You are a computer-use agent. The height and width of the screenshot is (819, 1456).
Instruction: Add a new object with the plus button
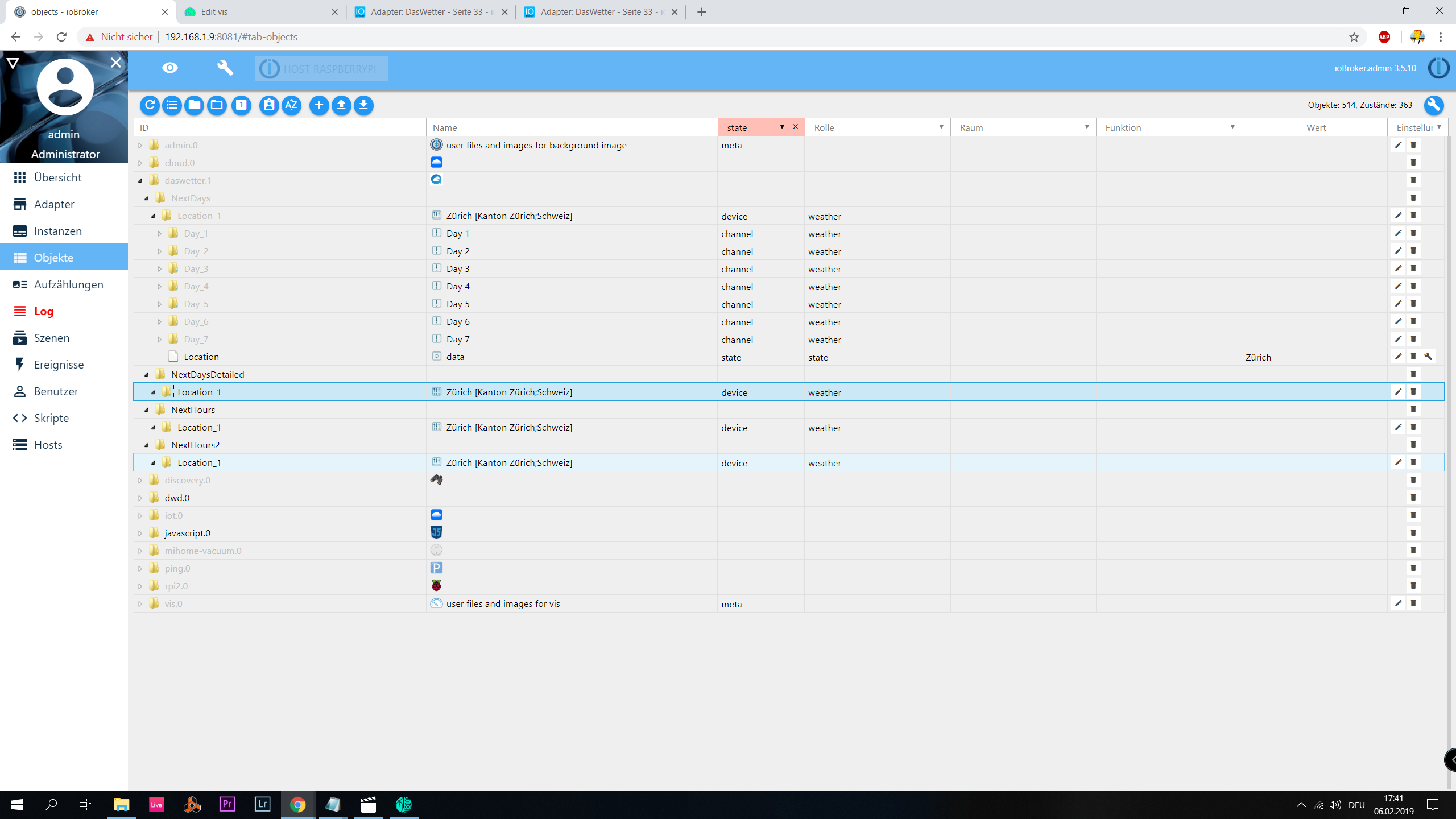[319, 105]
